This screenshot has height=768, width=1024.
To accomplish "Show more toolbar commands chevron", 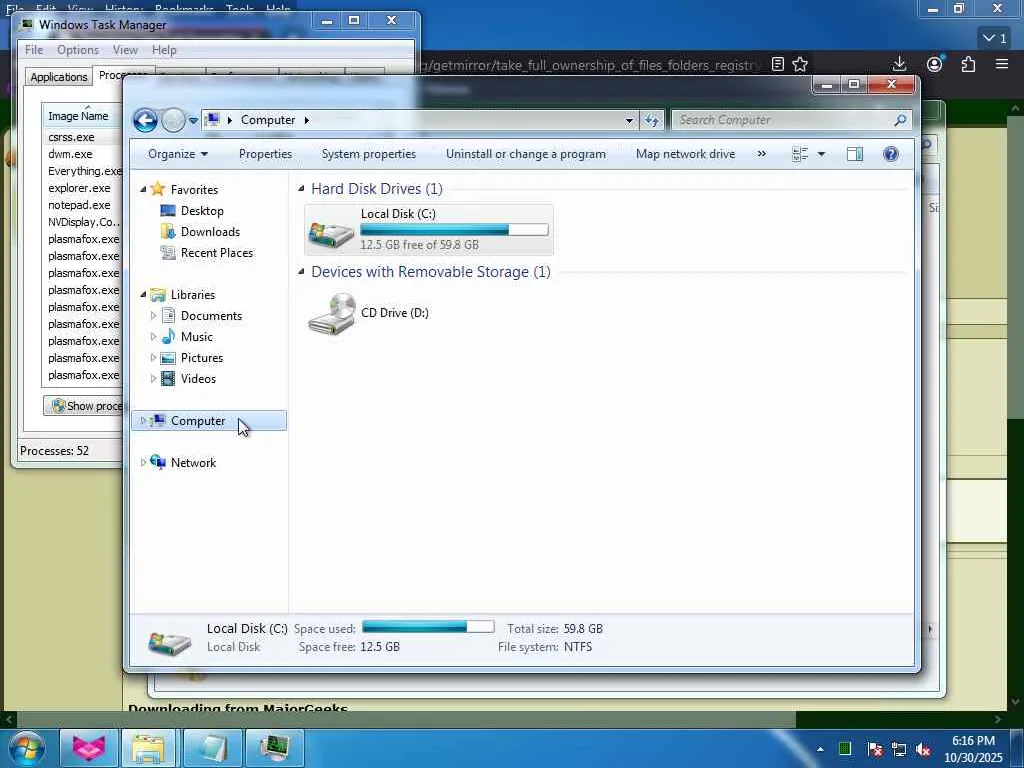I will tap(761, 154).
